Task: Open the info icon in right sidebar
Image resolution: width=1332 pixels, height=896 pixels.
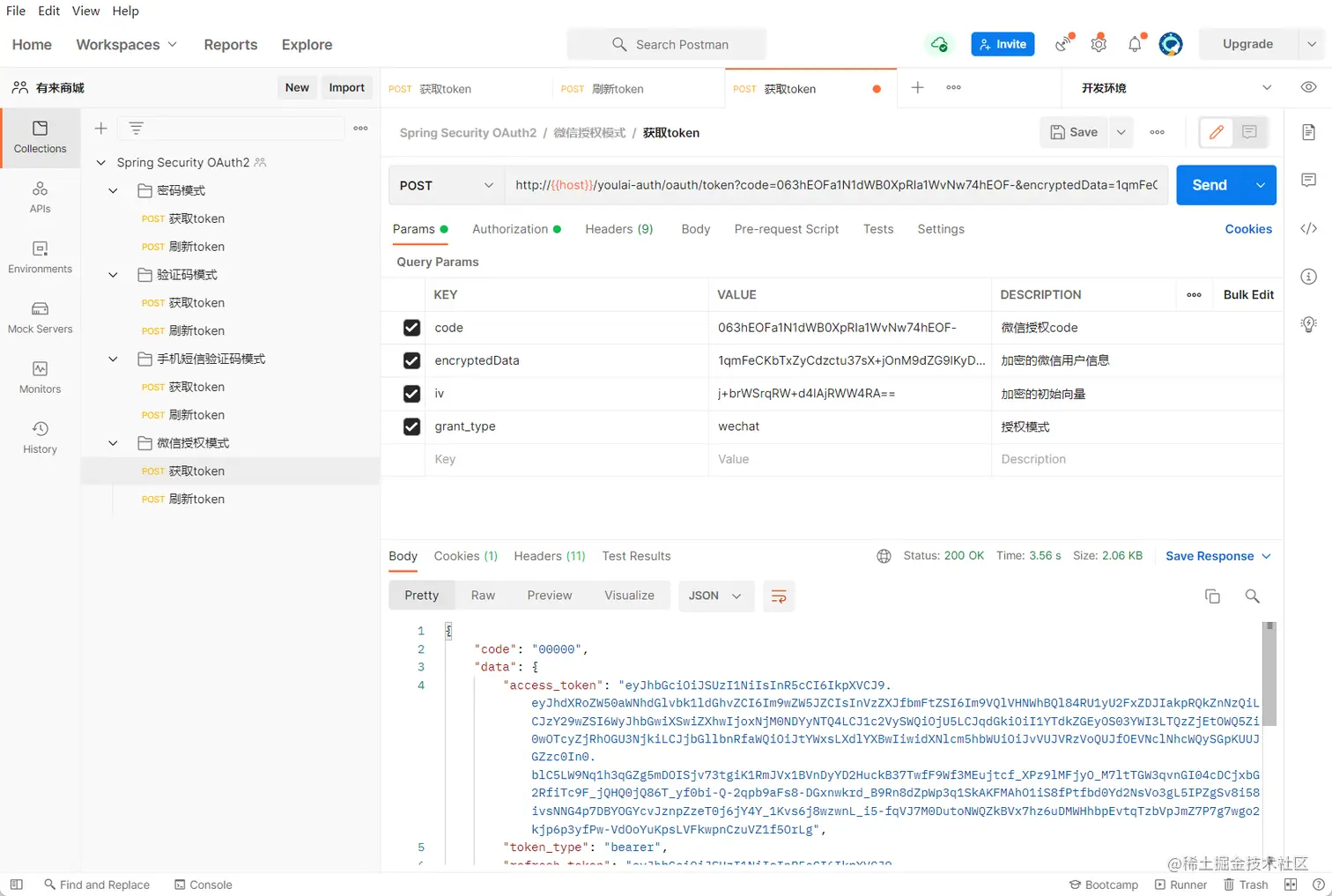Action: pyautogui.click(x=1308, y=277)
